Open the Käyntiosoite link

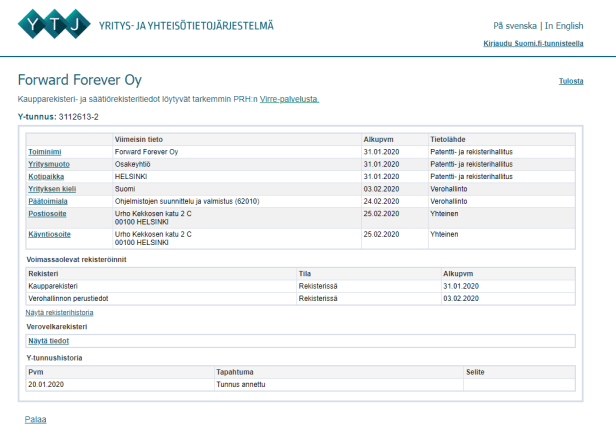point(50,234)
